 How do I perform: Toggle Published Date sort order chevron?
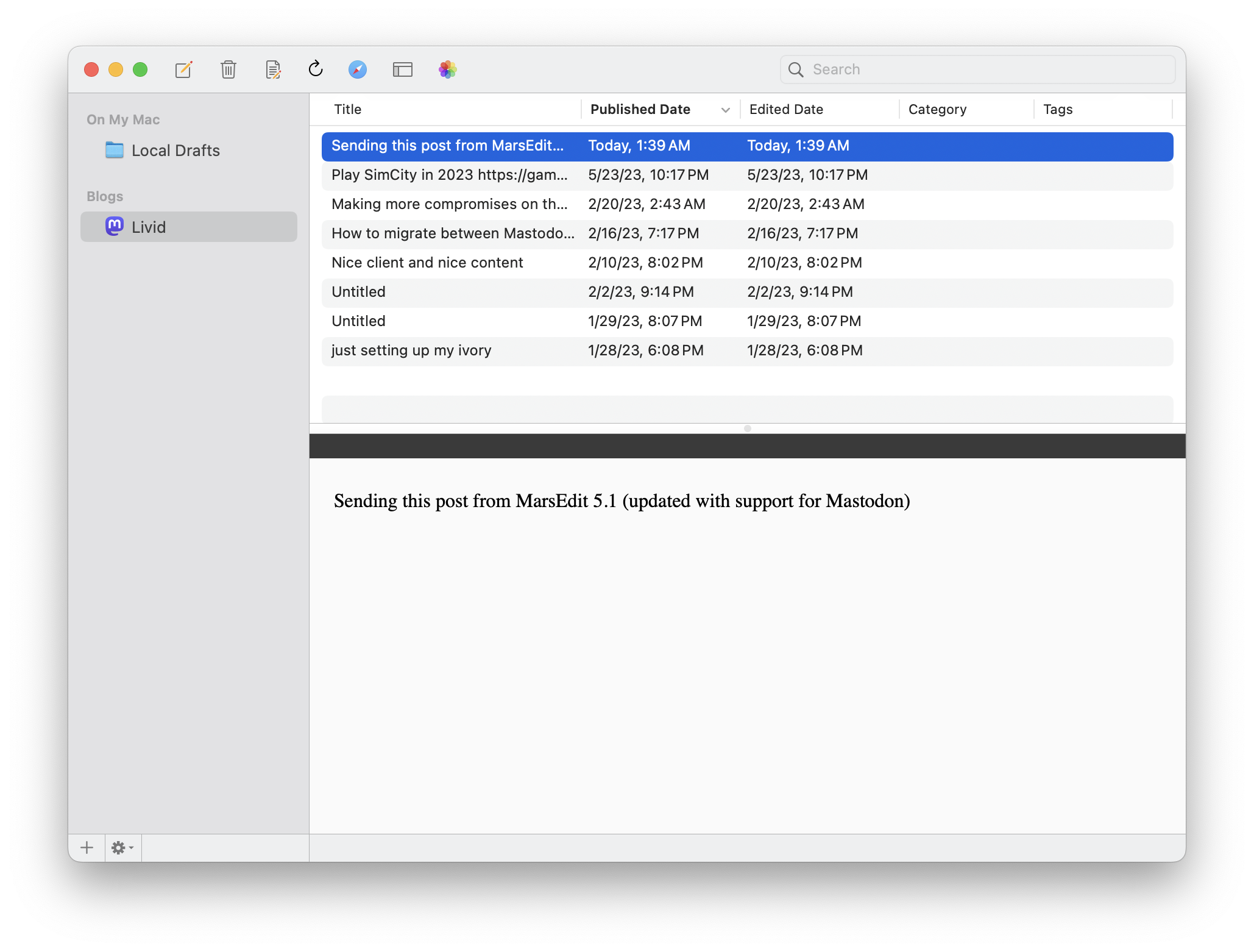[x=725, y=110]
